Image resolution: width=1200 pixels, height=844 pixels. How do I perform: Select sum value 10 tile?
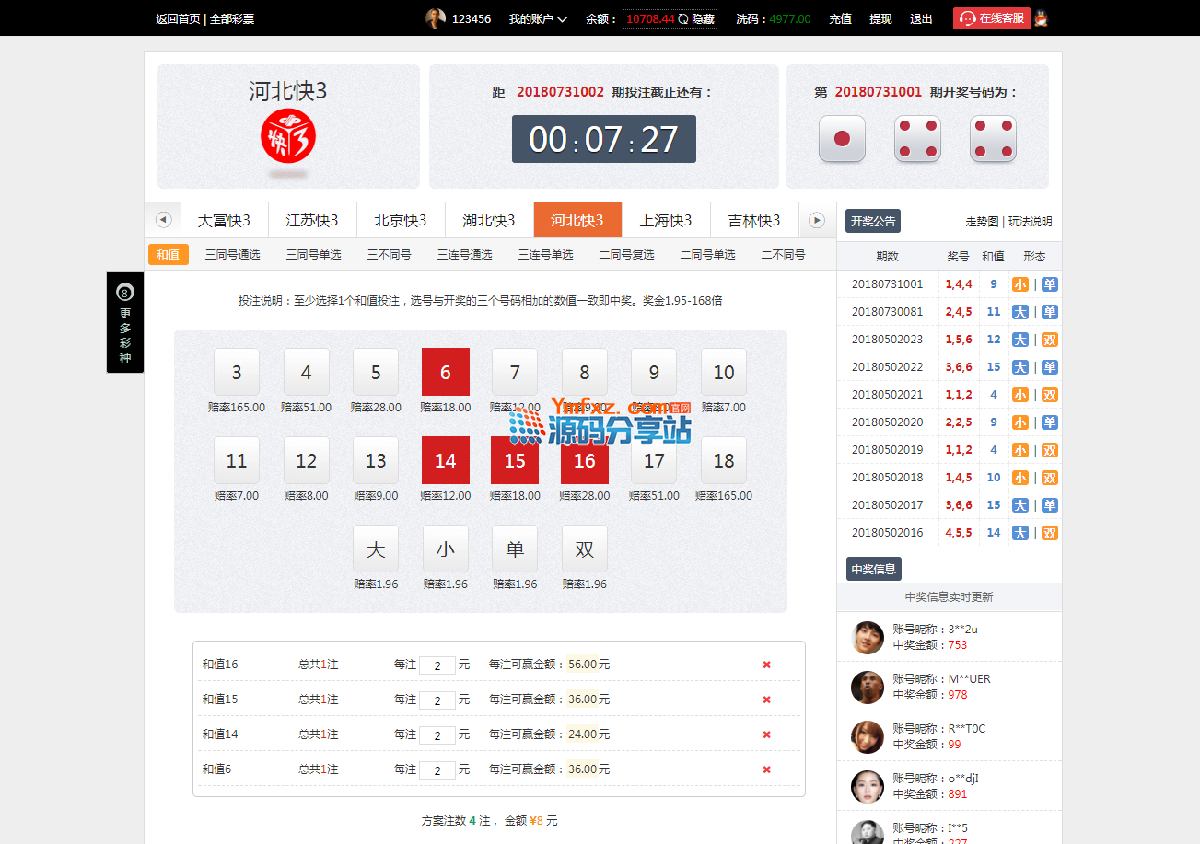(x=723, y=372)
